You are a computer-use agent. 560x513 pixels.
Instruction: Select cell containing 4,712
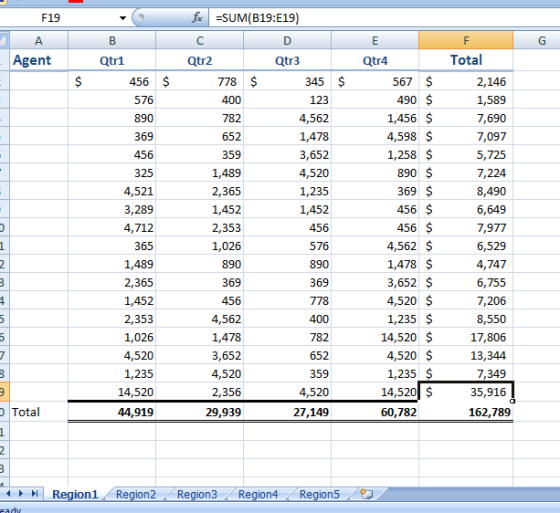[112, 227]
